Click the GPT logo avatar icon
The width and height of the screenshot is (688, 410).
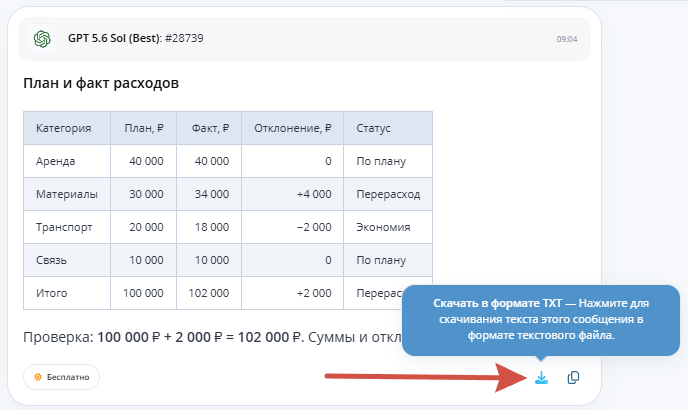coord(42,39)
